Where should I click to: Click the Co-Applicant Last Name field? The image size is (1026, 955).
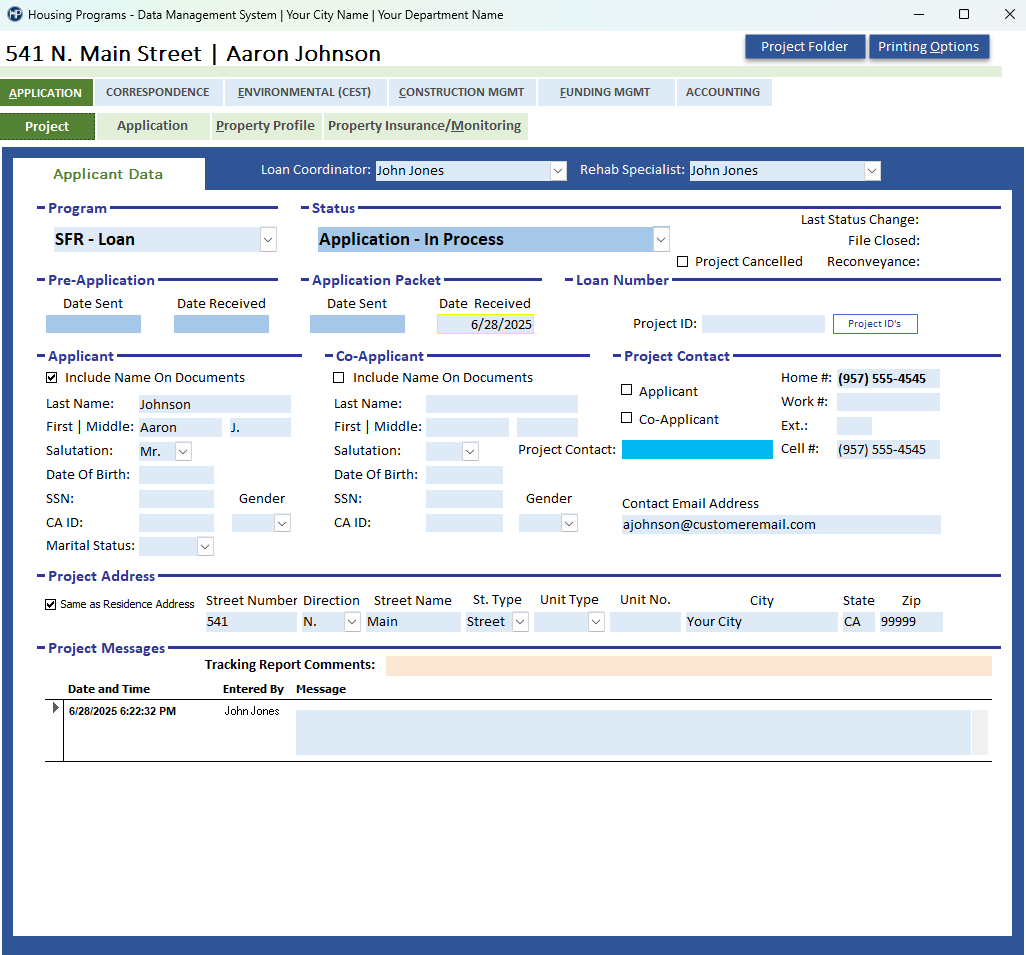click(502, 404)
